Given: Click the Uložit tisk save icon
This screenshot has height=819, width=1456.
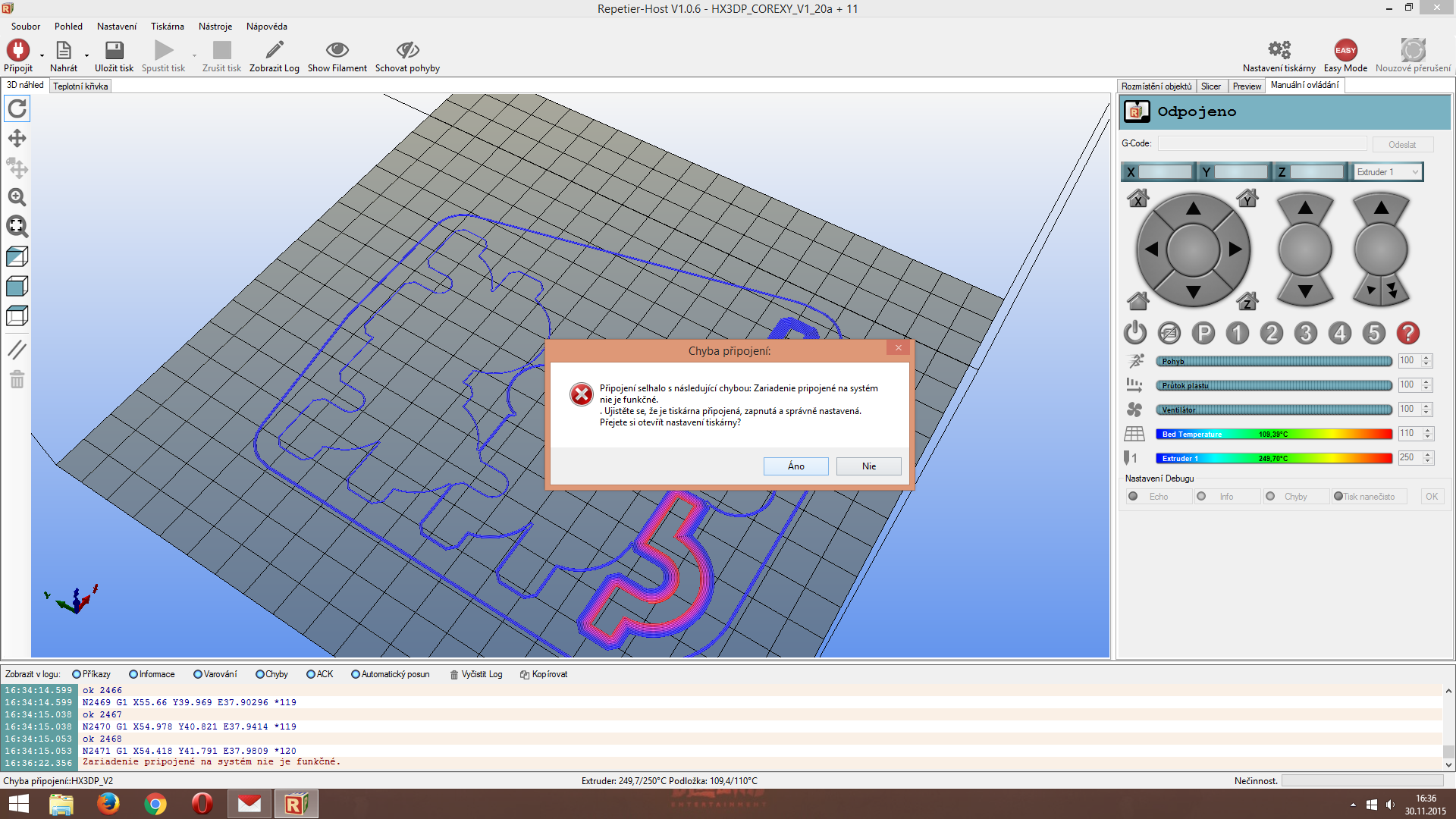Looking at the screenshot, I should coord(114,51).
